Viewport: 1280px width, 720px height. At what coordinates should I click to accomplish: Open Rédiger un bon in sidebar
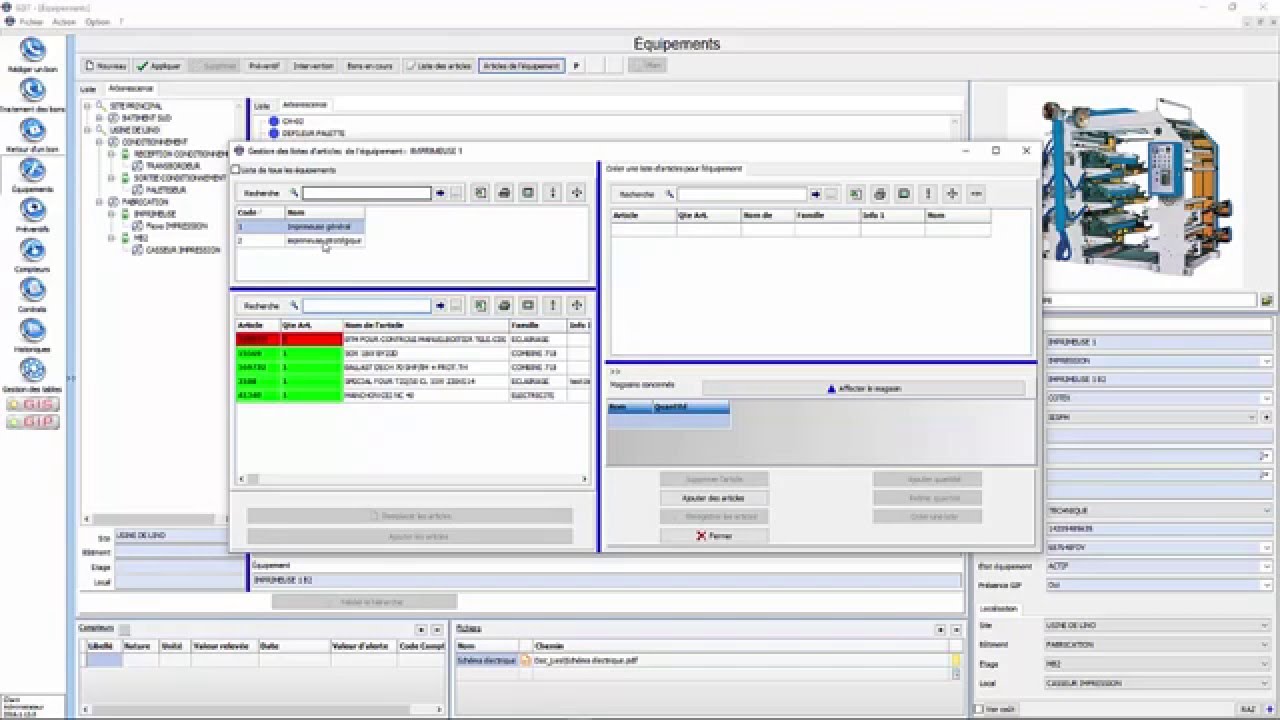click(33, 50)
